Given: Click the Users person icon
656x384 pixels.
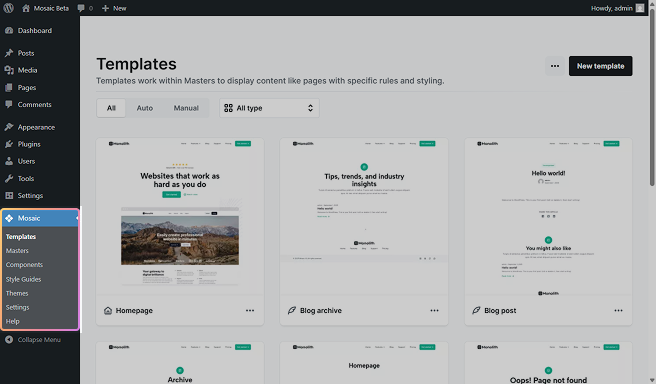Looking at the screenshot, I should coord(9,161).
